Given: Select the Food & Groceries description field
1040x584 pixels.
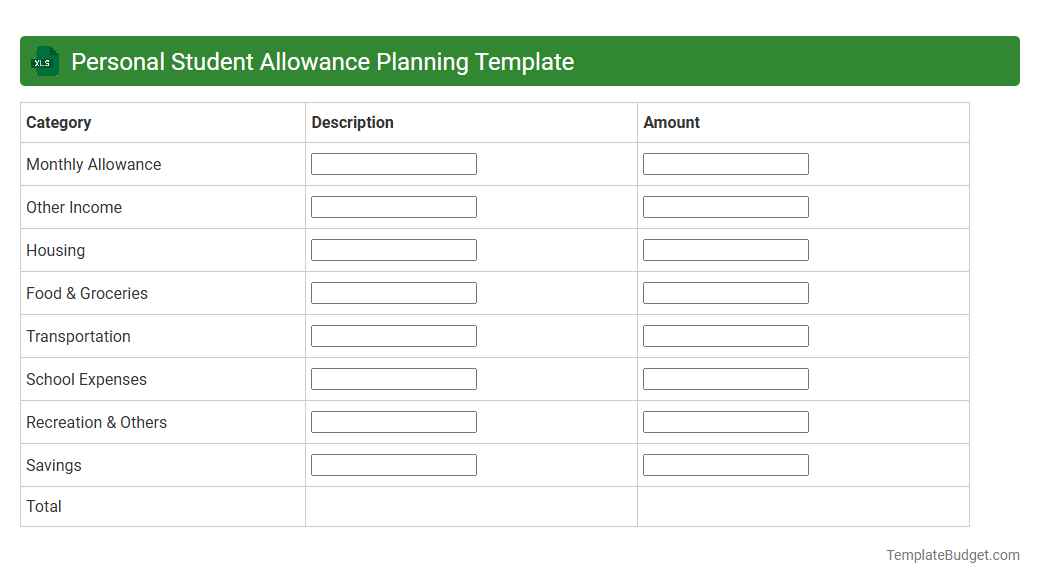Looking at the screenshot, I should (393, 292).
